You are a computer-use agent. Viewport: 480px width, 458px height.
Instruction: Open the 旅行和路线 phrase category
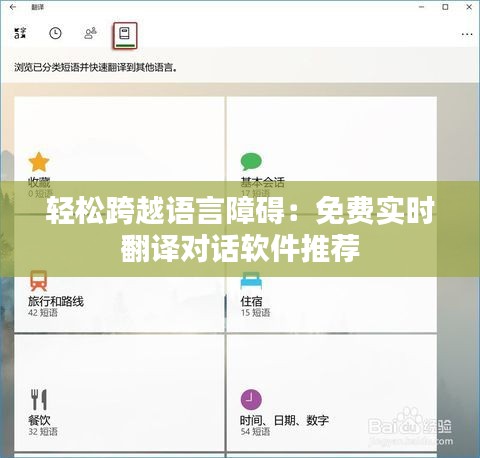(56, 301)
